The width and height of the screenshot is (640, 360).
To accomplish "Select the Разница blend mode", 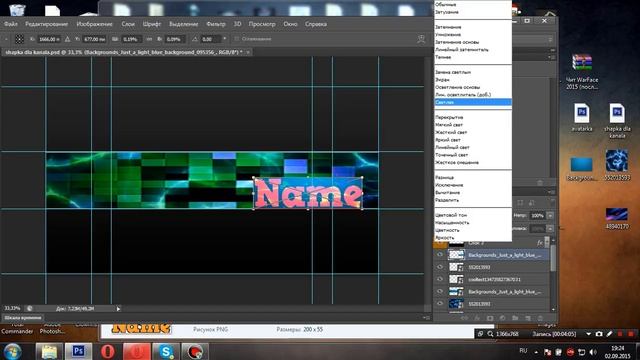I will pos(473,178).
